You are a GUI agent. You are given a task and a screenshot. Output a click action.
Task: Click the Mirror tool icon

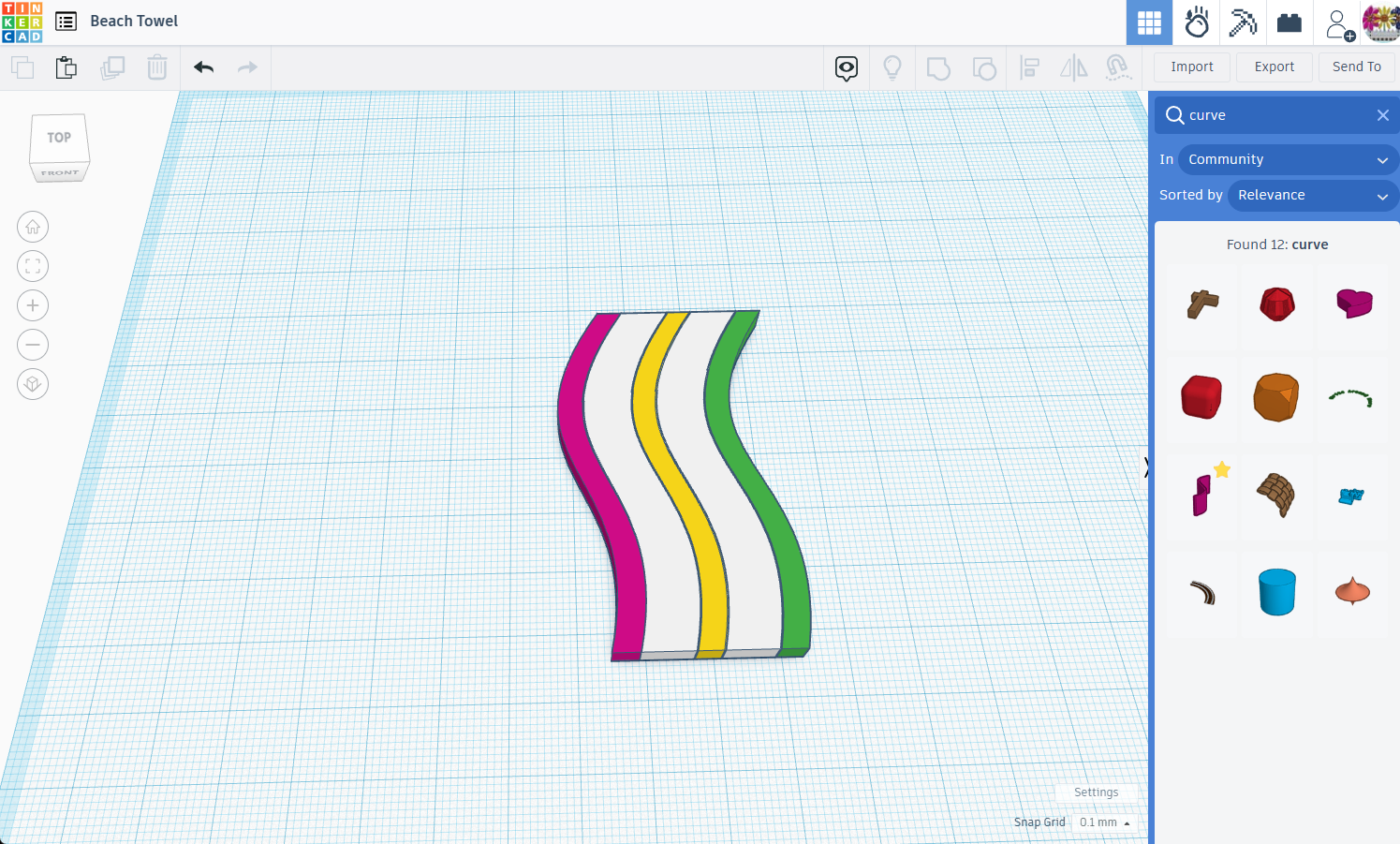pos(1074,67)
